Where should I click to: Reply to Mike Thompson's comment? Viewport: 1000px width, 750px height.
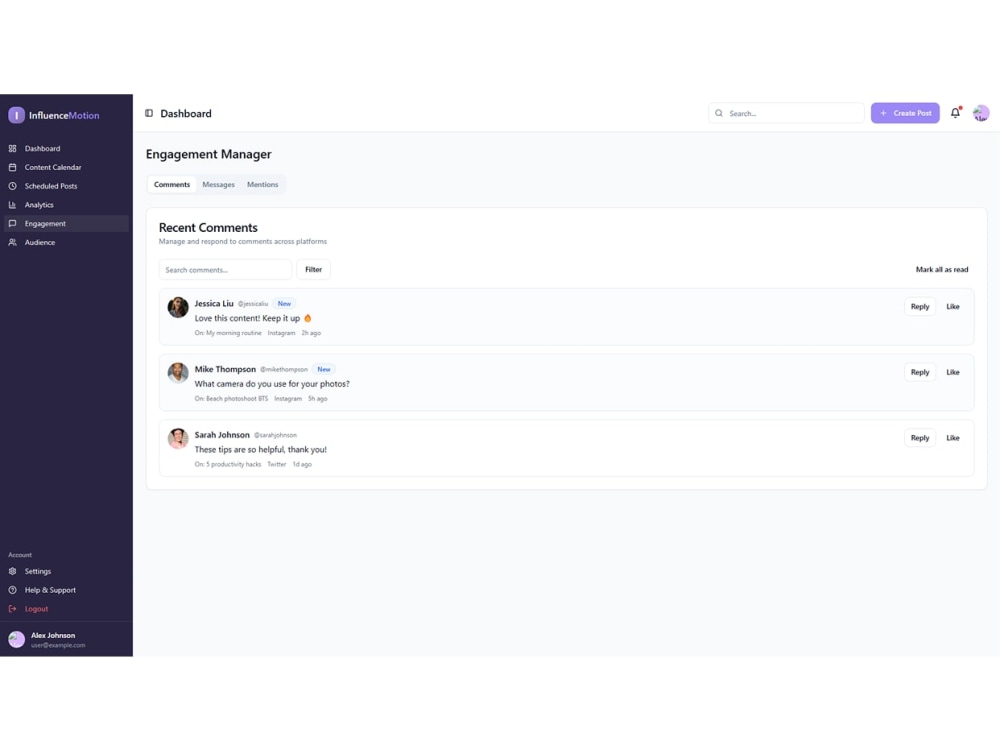[920, 372]
